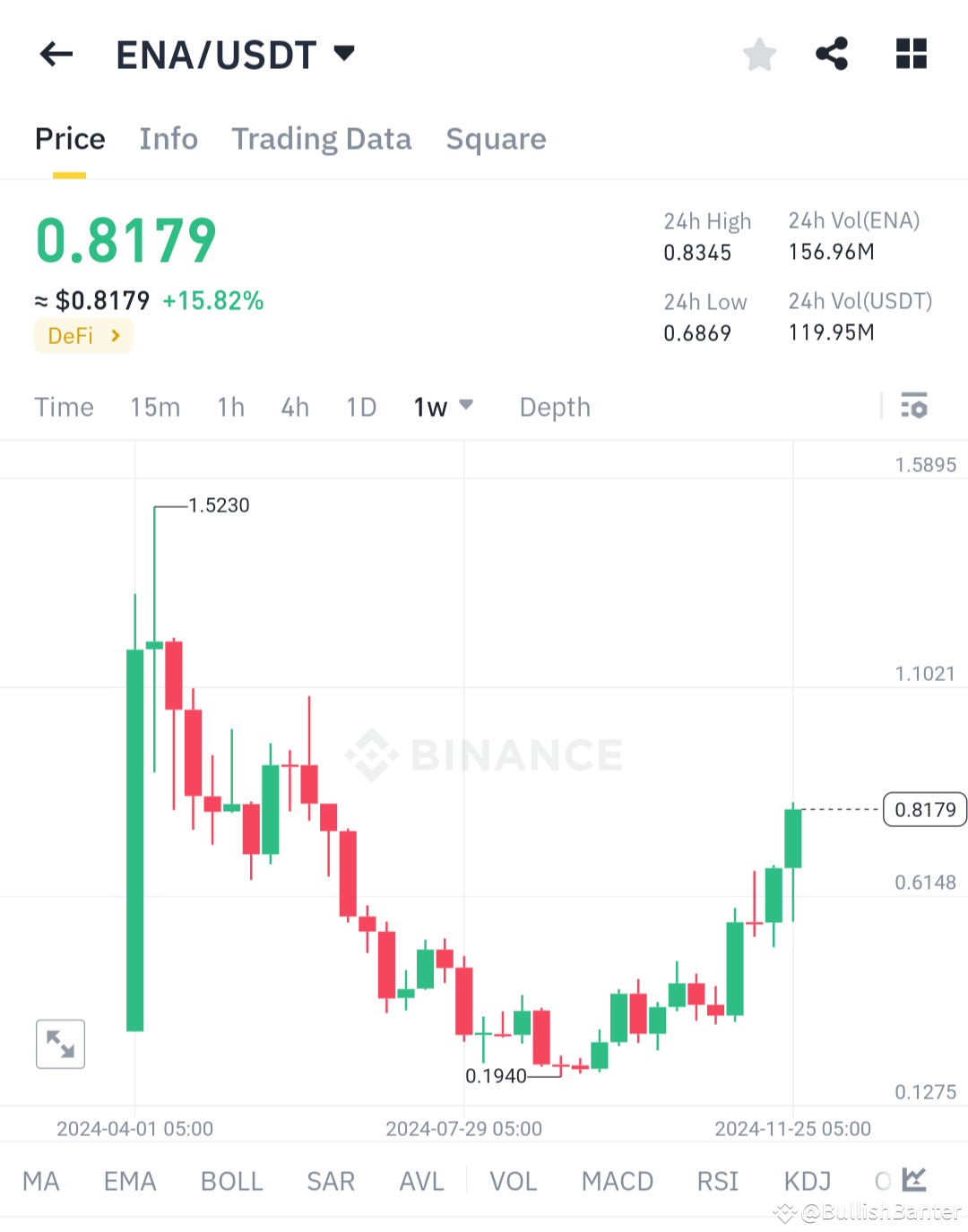The height and width of the screenshot is (1232, 968).
Task: Open the Info tab
Action: (x=168, y=139)
